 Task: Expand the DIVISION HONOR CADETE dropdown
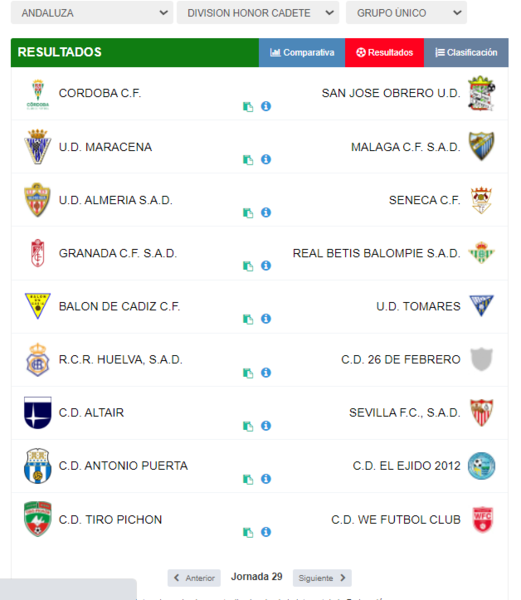258,13
